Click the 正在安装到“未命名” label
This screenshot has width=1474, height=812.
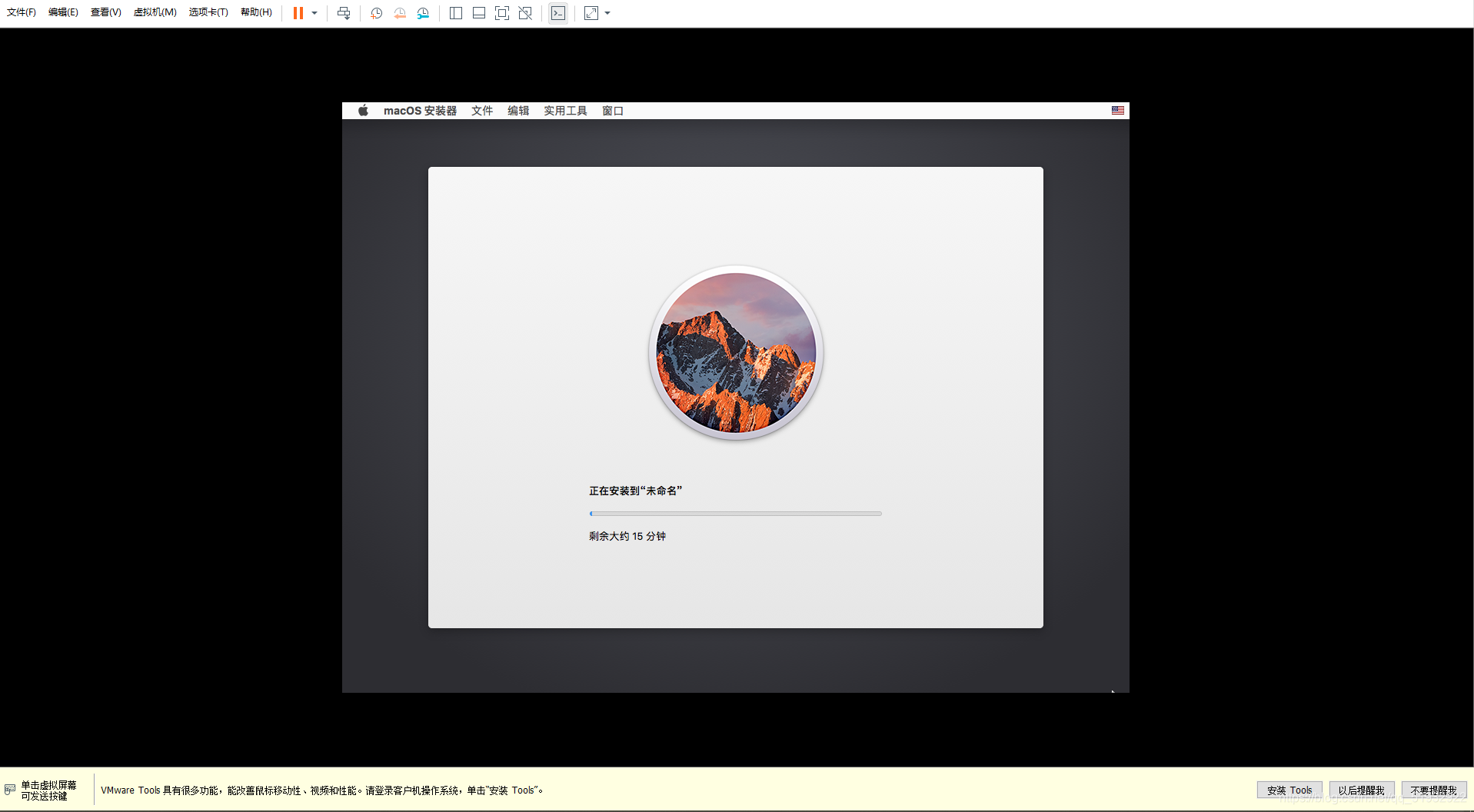pyautogui.click(x=636, y=491)
